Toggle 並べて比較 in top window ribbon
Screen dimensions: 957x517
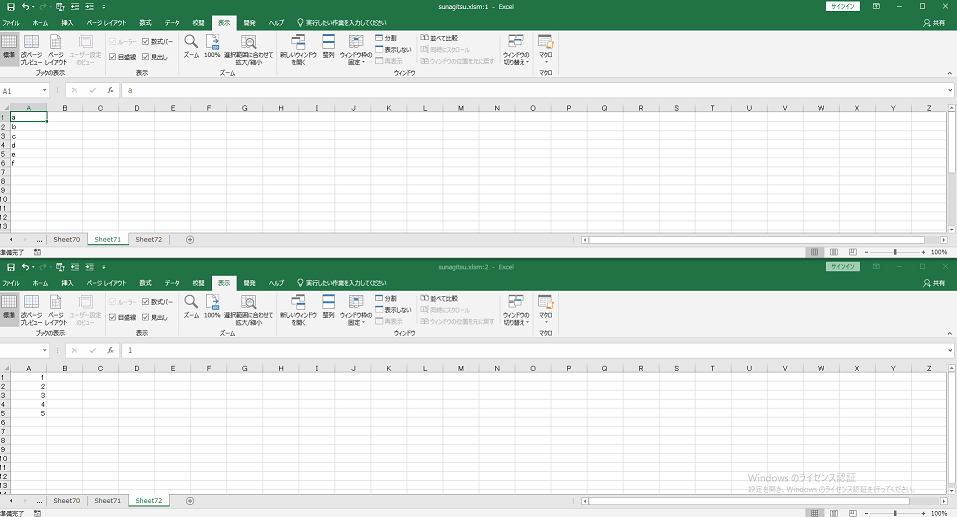[x=439, y=38]
